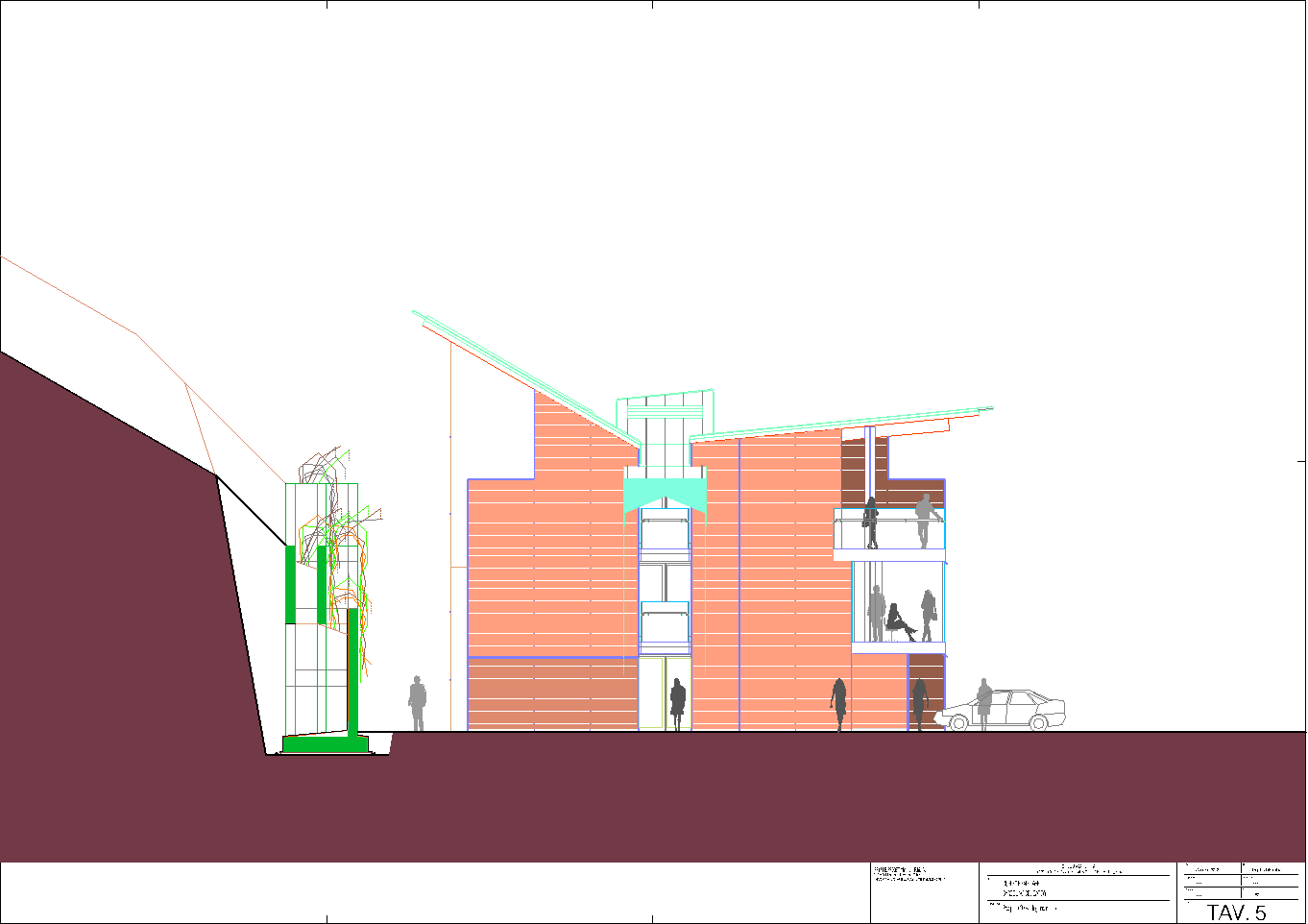The height and width of the screenshot is (924, 1308).
Task: Select the leftmost title block cell
Action: click(x=924, y=893)
